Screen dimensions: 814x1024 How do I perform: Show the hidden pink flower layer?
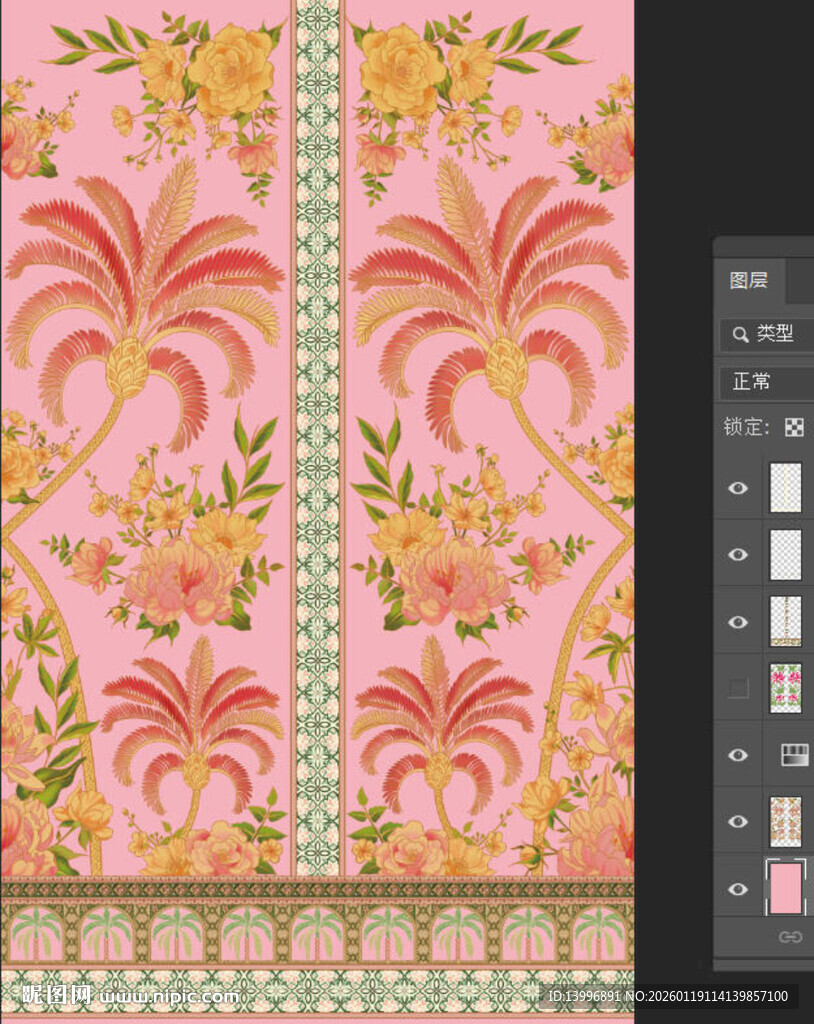point(738,688)
